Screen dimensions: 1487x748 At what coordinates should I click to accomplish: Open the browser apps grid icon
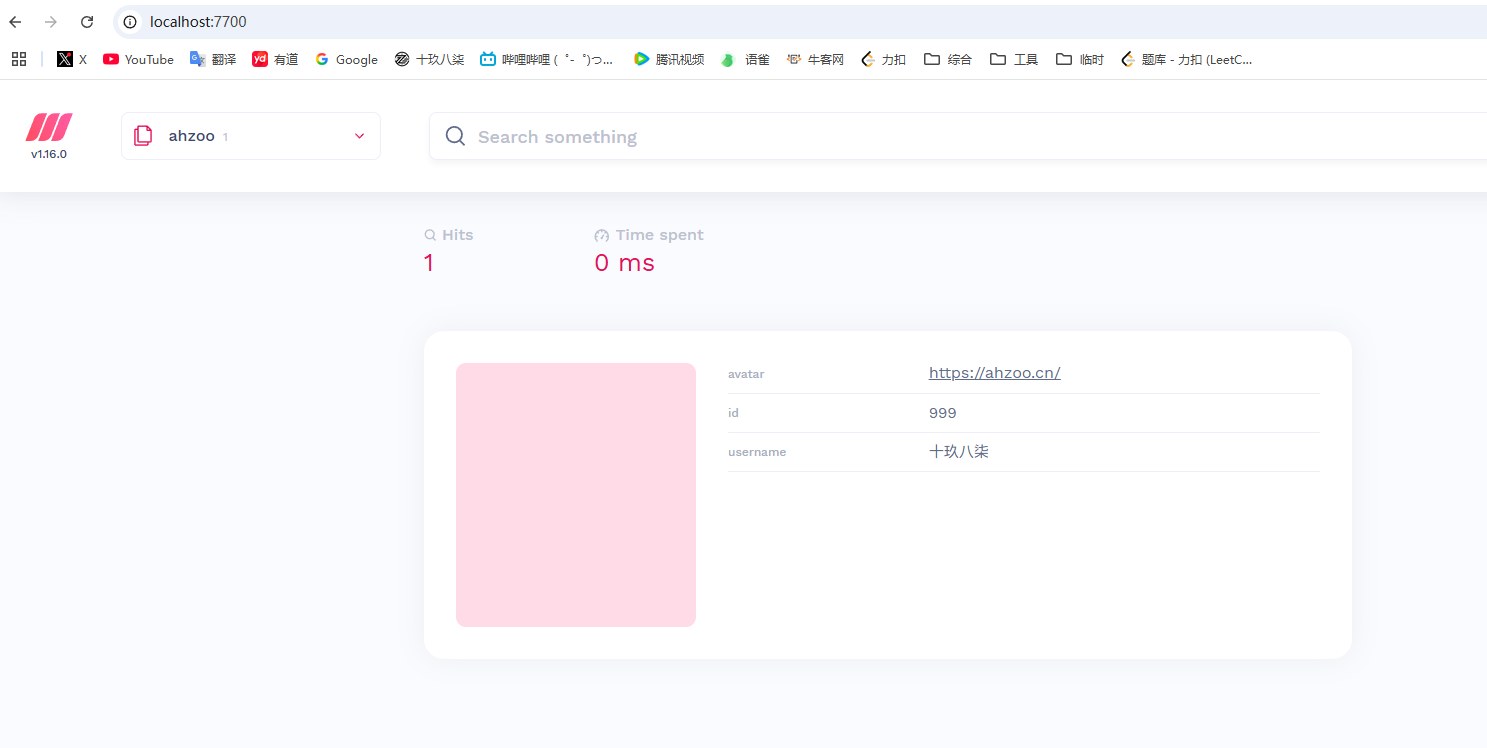coord(19,59)
